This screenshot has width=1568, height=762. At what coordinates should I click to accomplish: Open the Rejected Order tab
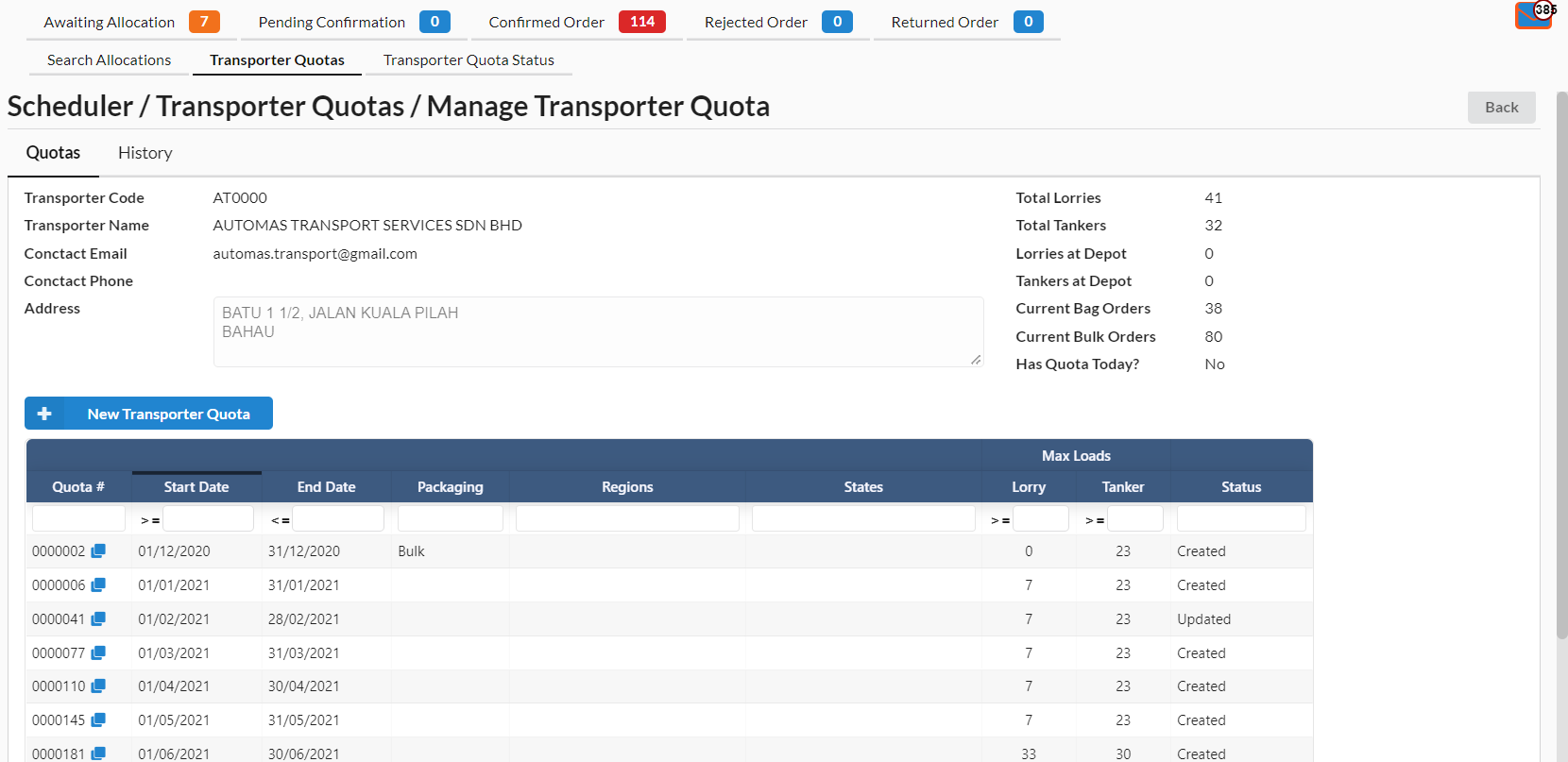(x=778, y=22)
